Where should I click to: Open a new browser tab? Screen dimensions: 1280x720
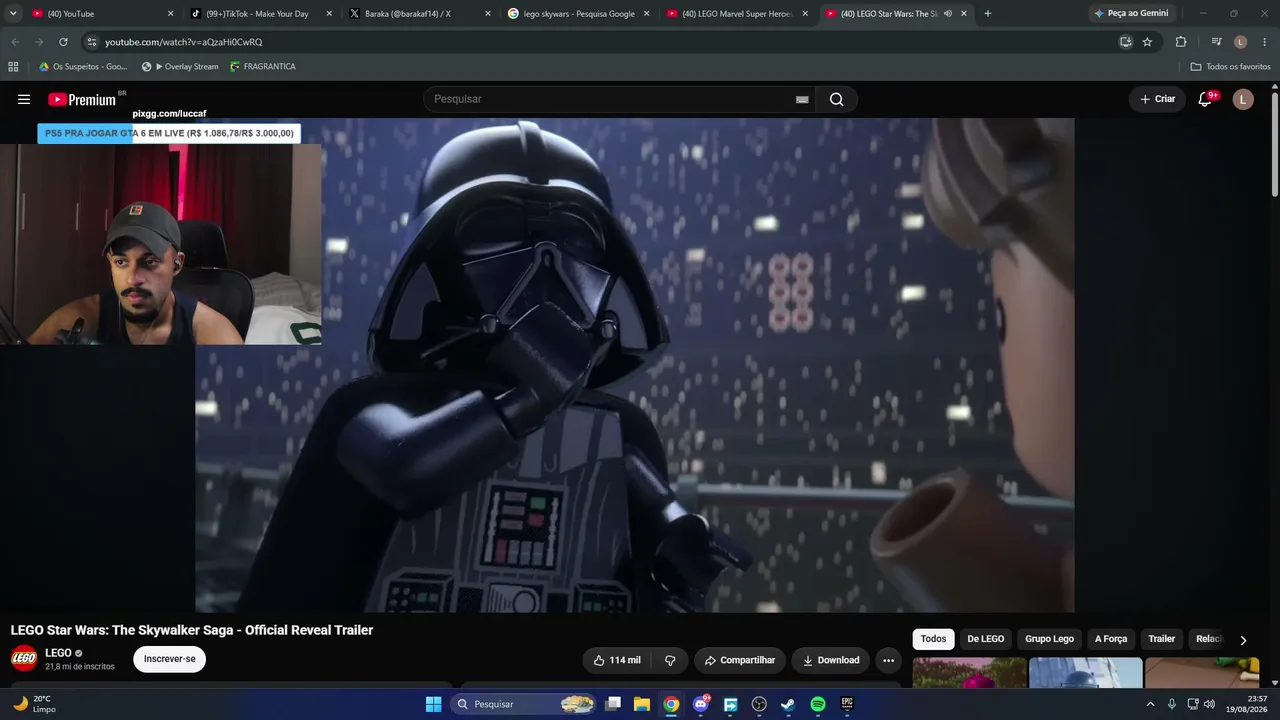tap(988, 14)
